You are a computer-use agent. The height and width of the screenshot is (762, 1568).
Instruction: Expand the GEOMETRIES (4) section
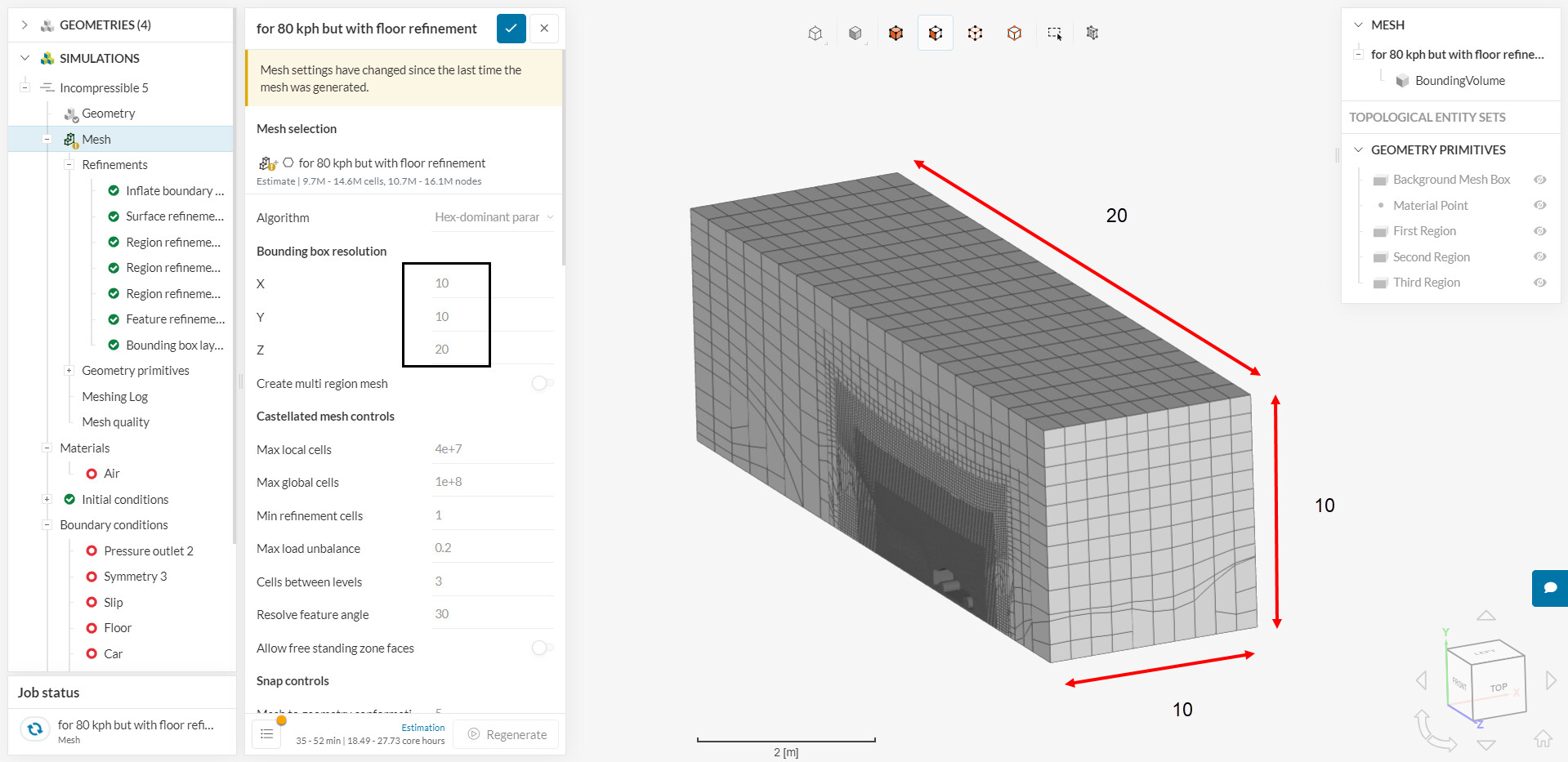[25, 25]
